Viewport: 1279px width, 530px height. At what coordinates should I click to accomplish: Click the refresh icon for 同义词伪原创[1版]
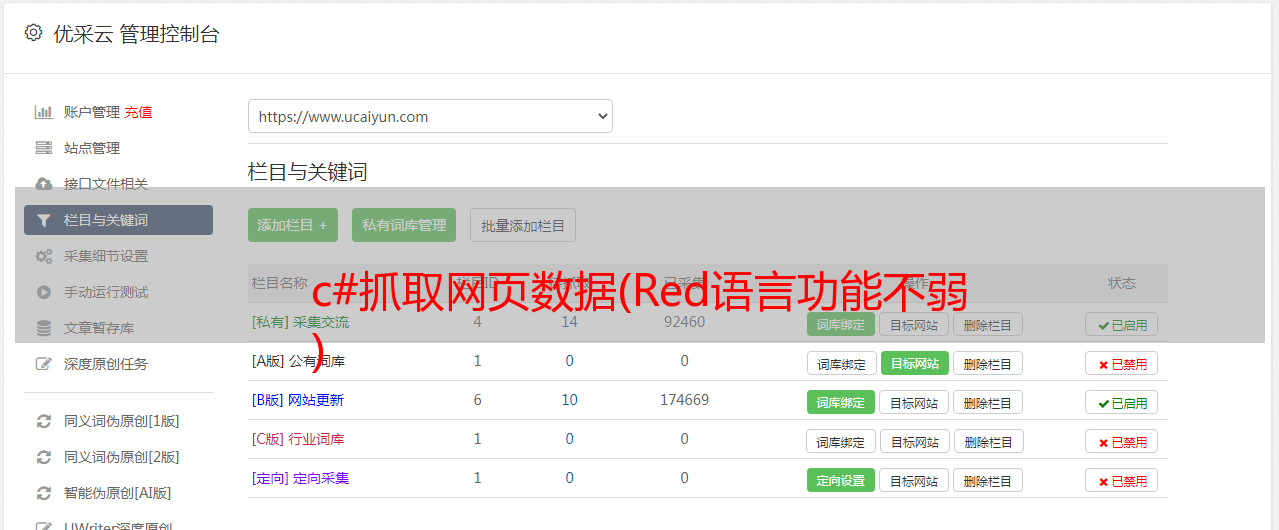coord(43,421)
